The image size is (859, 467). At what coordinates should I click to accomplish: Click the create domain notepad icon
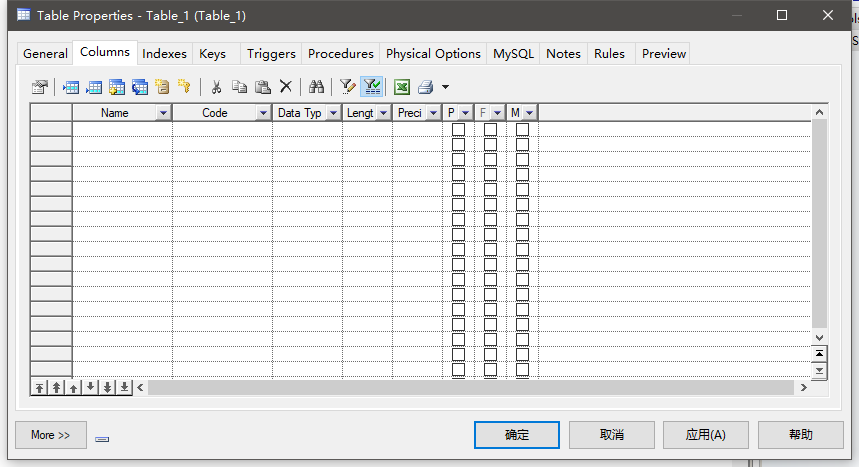[162, 87]
